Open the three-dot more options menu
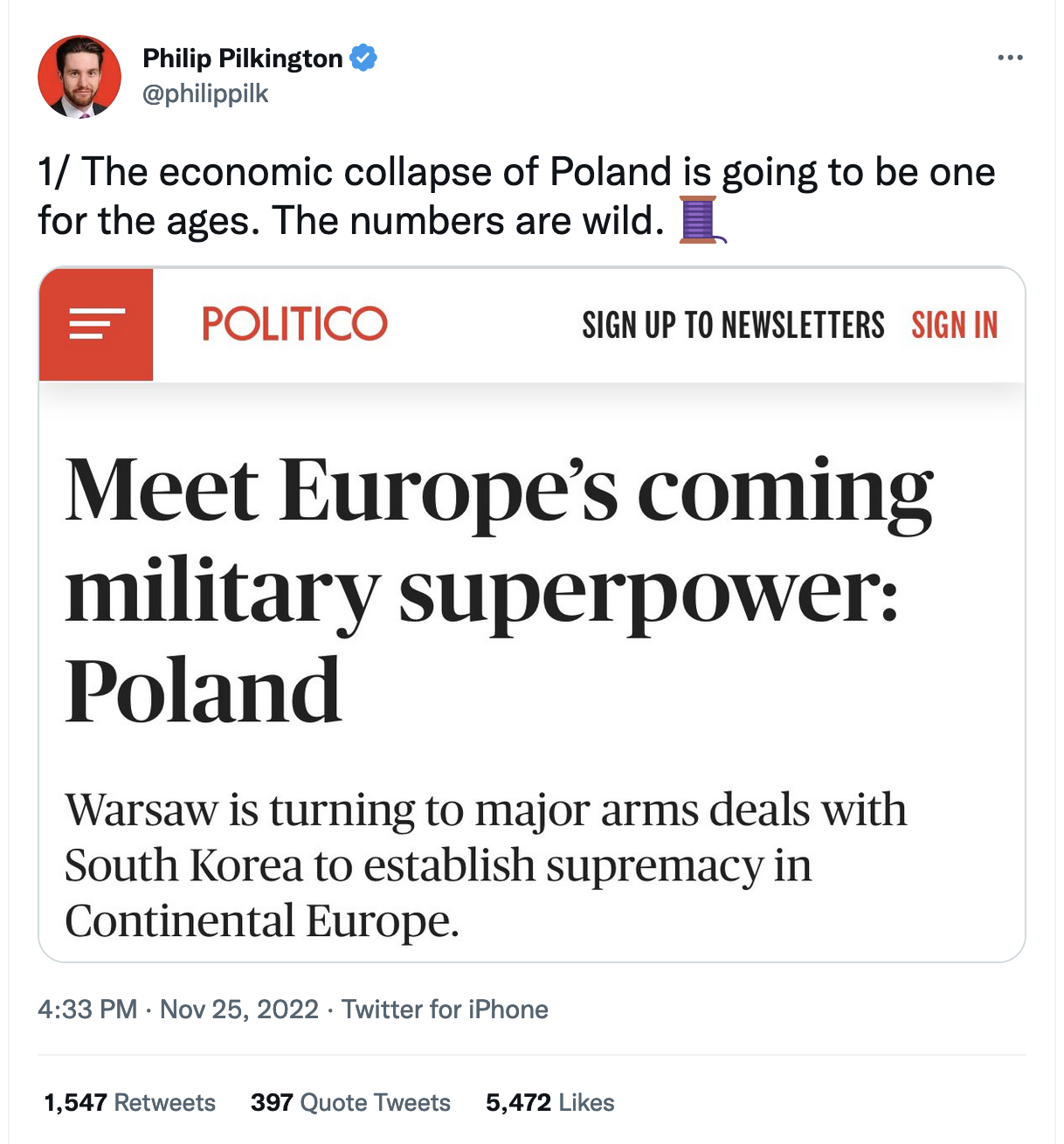Screen dimensions: 1064x1144 pyautogui.click(x=1010, y=58)
